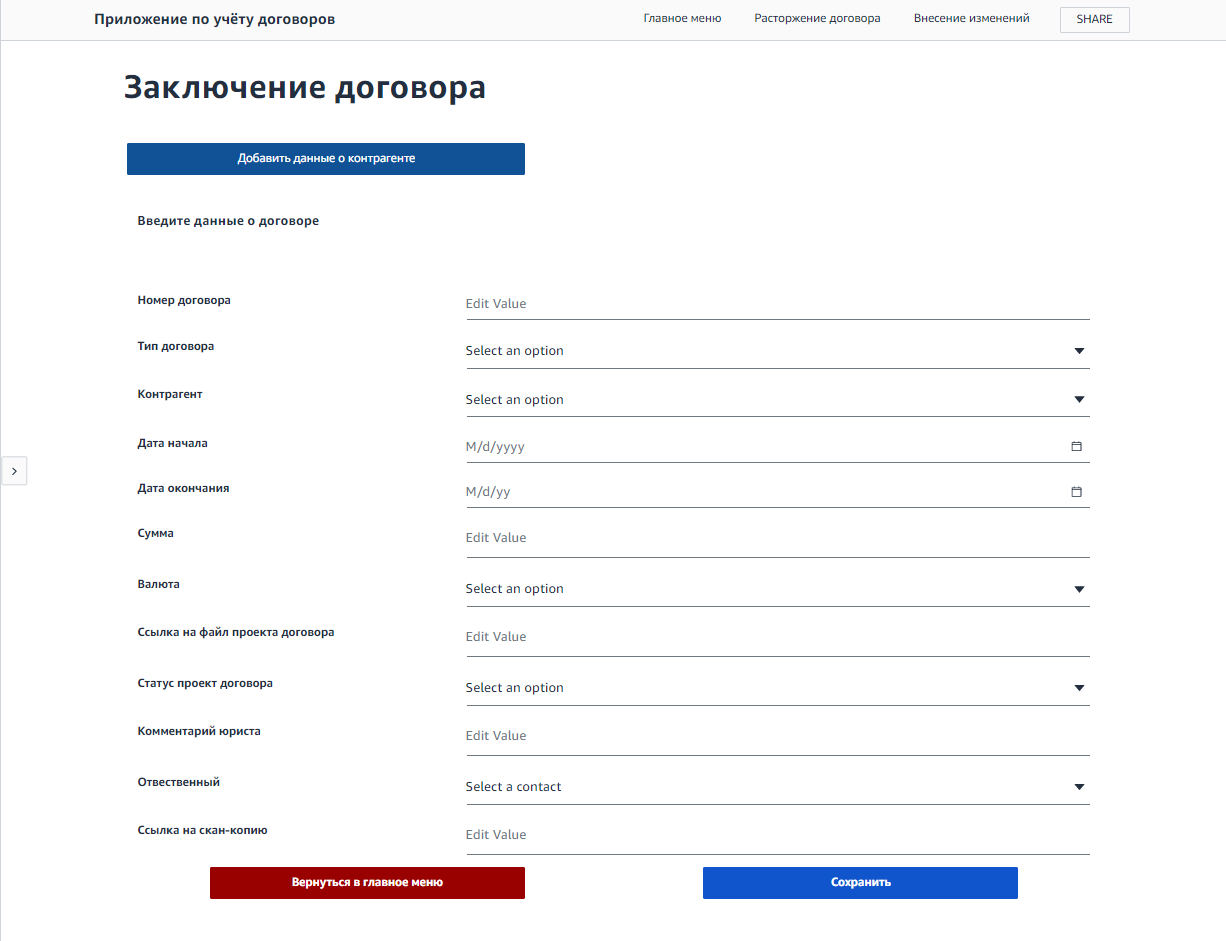Open the Тип договора dropdown
1226x941 pixels.
coord(778,351)
